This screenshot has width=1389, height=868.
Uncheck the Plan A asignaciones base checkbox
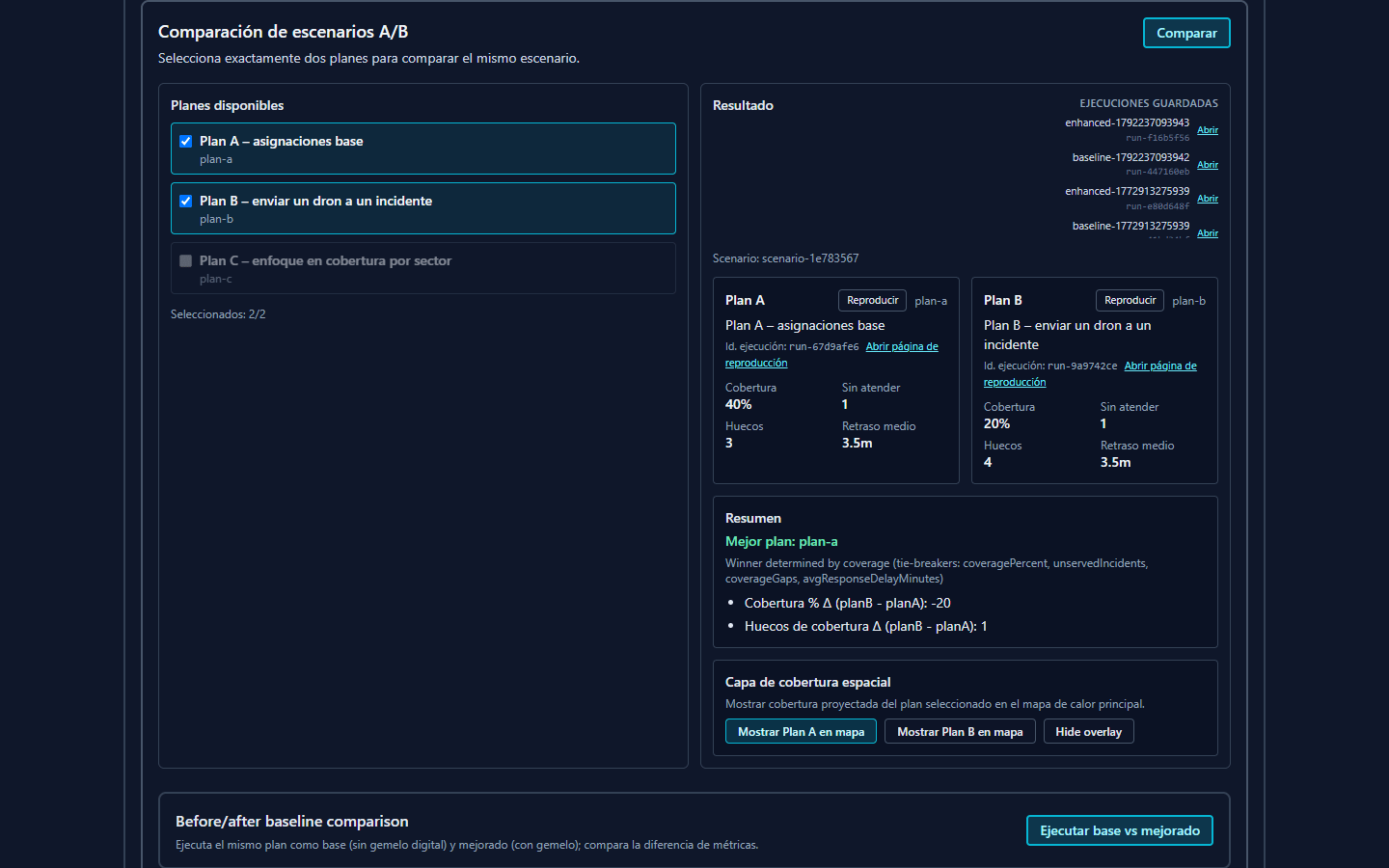pos(185,141)
